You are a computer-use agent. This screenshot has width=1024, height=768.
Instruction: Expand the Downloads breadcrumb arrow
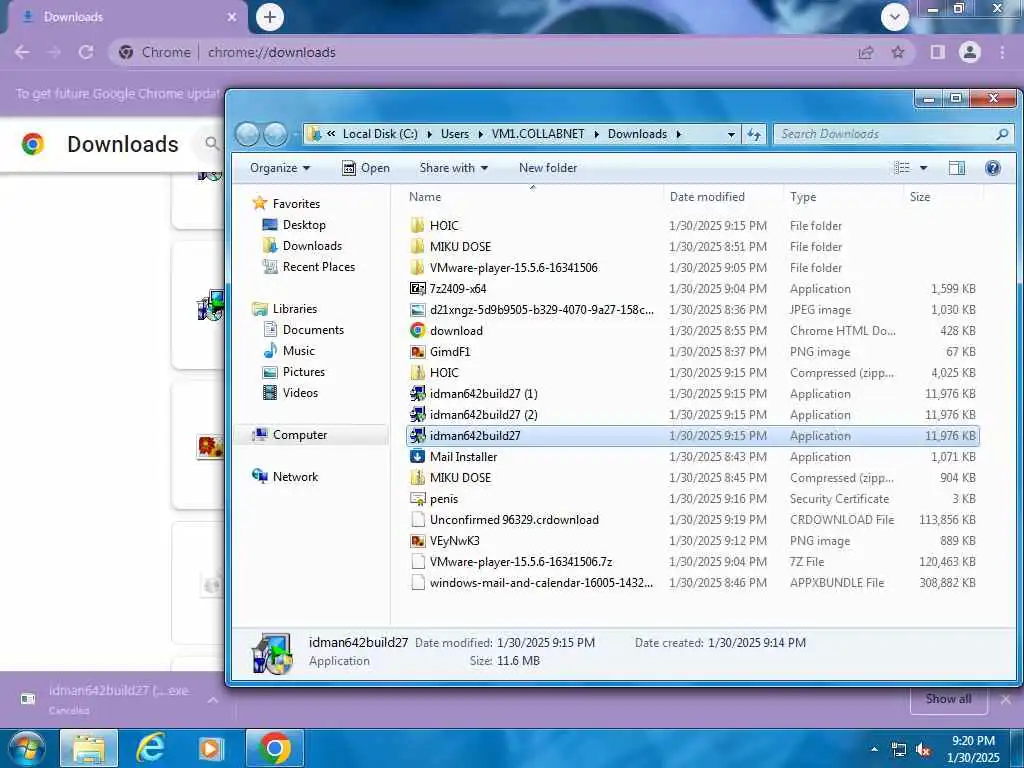pyautogui.click(x=679, y=135)
